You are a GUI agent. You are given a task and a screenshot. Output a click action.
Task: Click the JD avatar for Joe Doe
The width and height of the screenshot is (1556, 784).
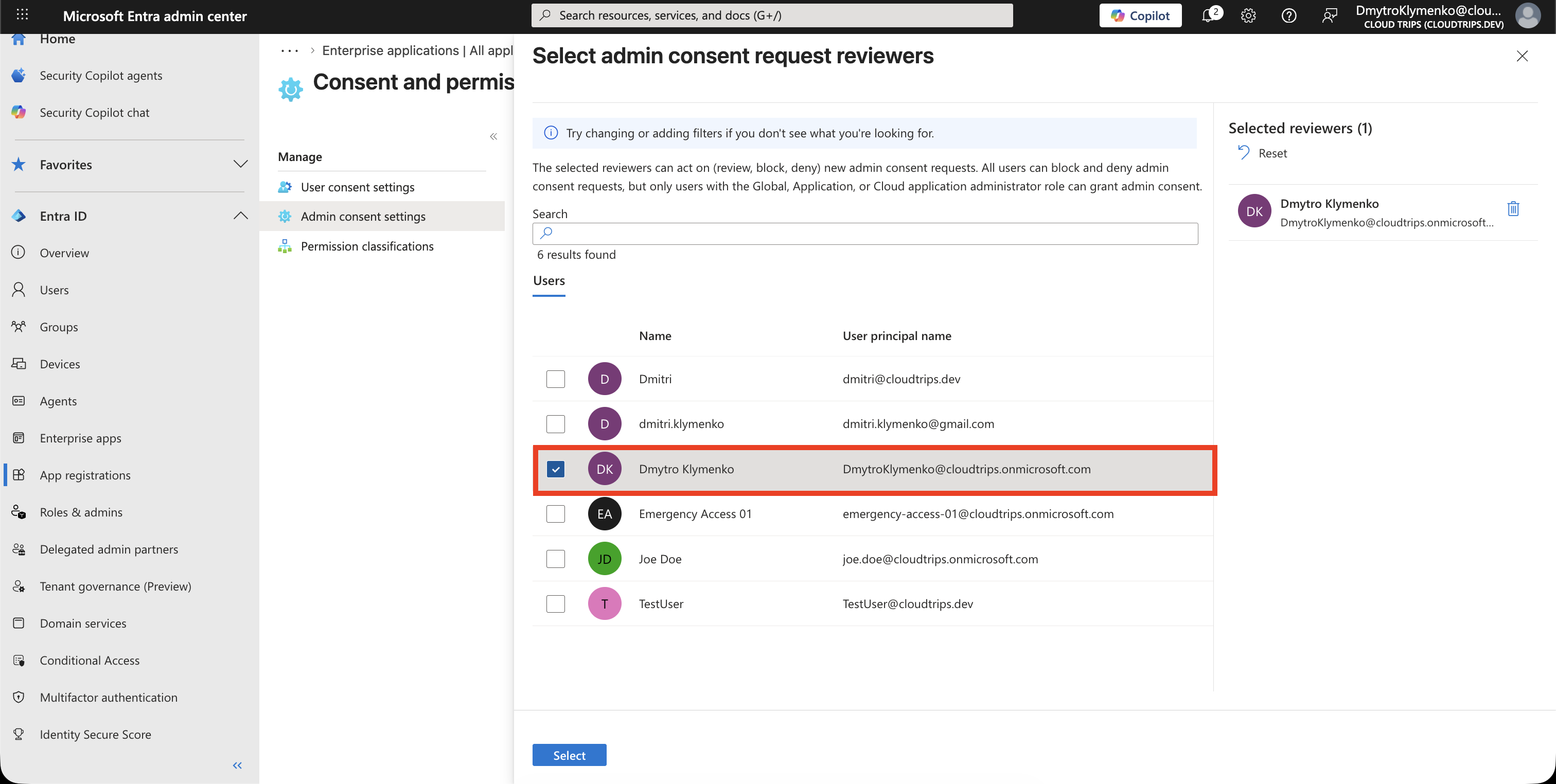(605, 559)
